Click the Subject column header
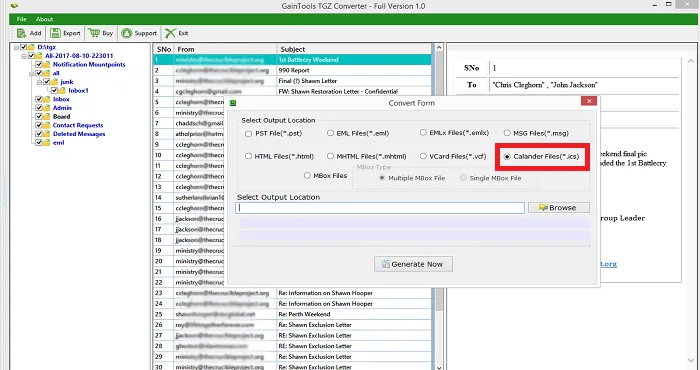Viewport: 700px width, 370px height. point(354,49)
